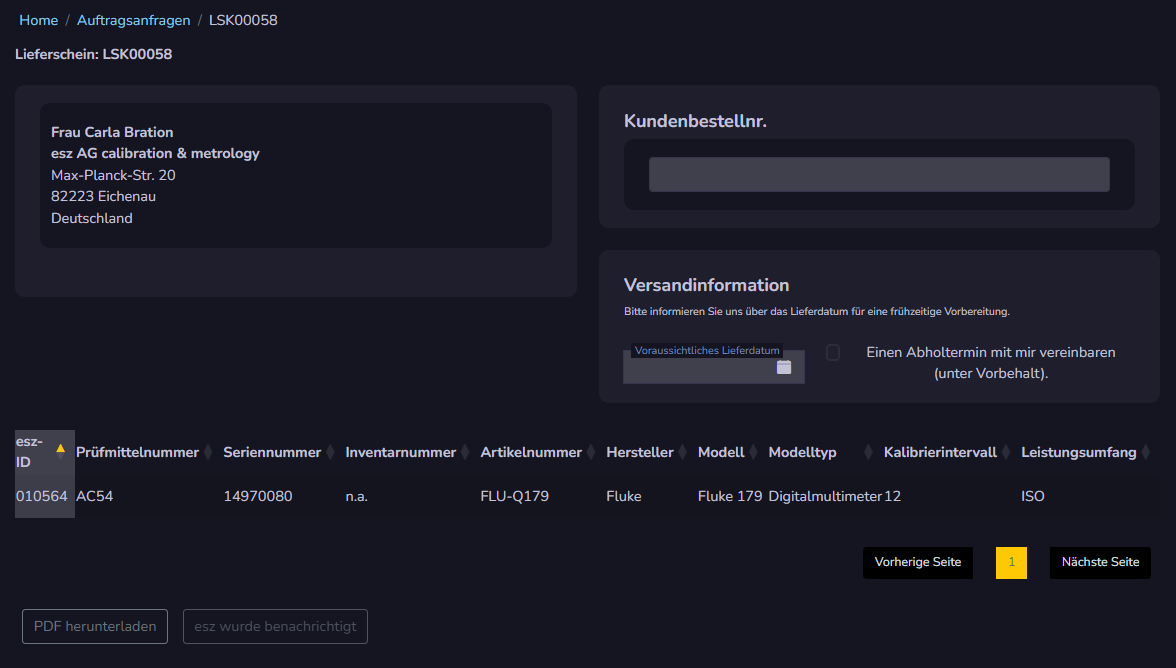
Task: Click sort icon beside Artikelnummer header
Action: pos(591,452)
